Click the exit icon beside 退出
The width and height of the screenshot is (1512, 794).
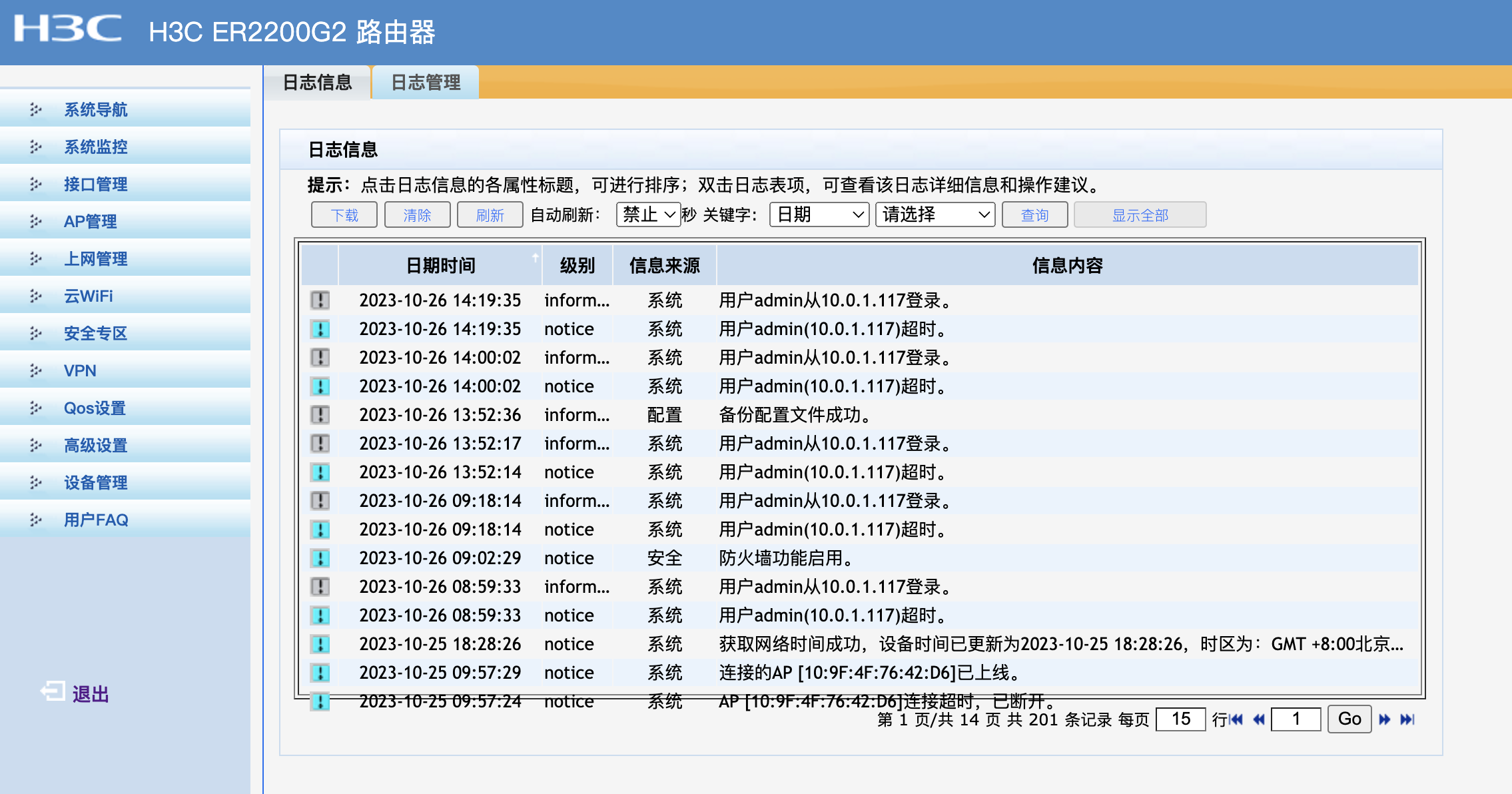(x=53, y=691)
